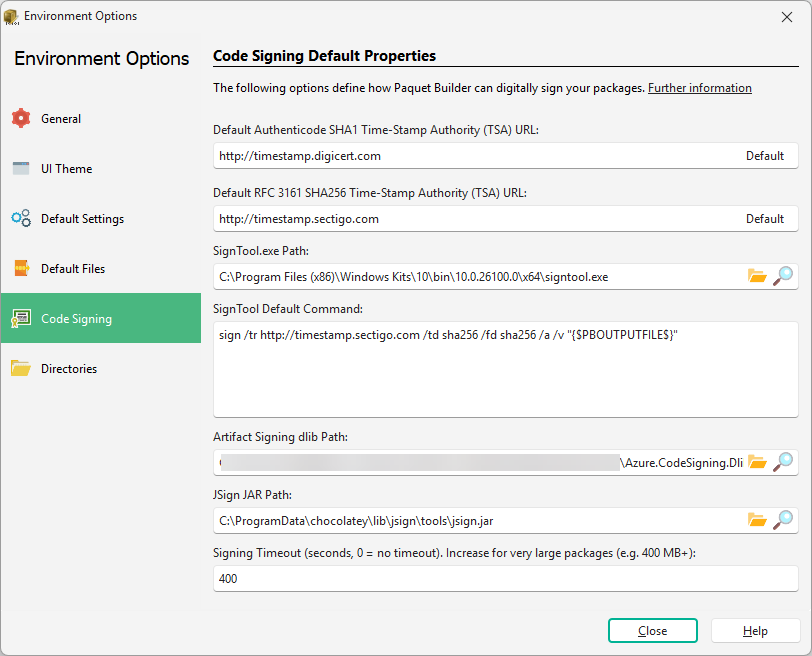Image resolution: width=812 pixels, height=656 pixels.
Task: Click the Default RFC 3161 SHA256 TSA label
Action: [370, 193]
